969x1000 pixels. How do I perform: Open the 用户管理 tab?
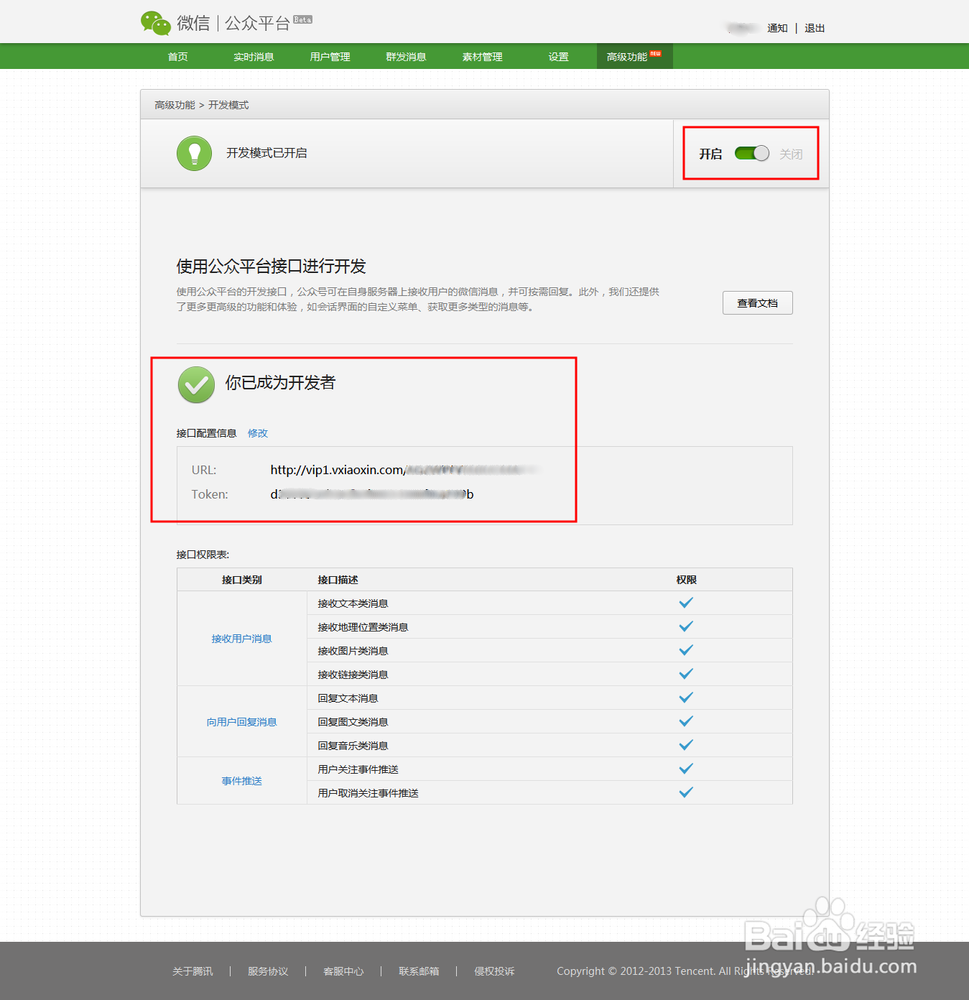click(x=329, y=57)
